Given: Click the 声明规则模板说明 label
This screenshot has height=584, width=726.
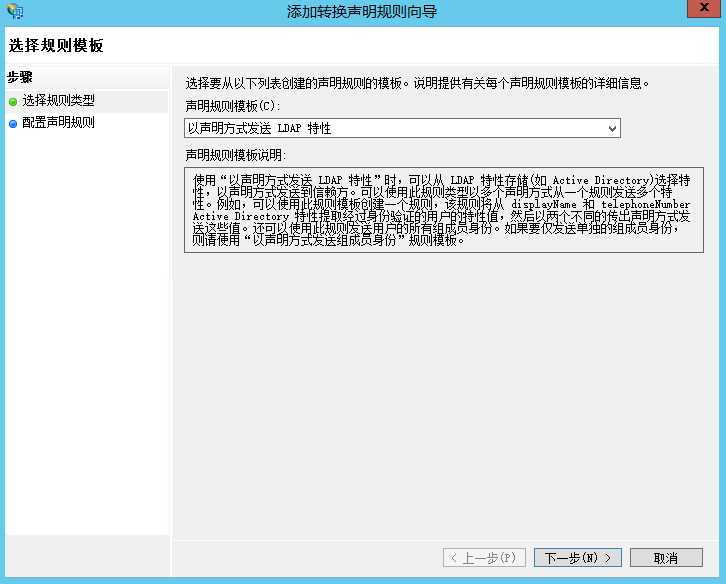Looking at the screenshot, I should pyautogui.click(x=235, y=155).
